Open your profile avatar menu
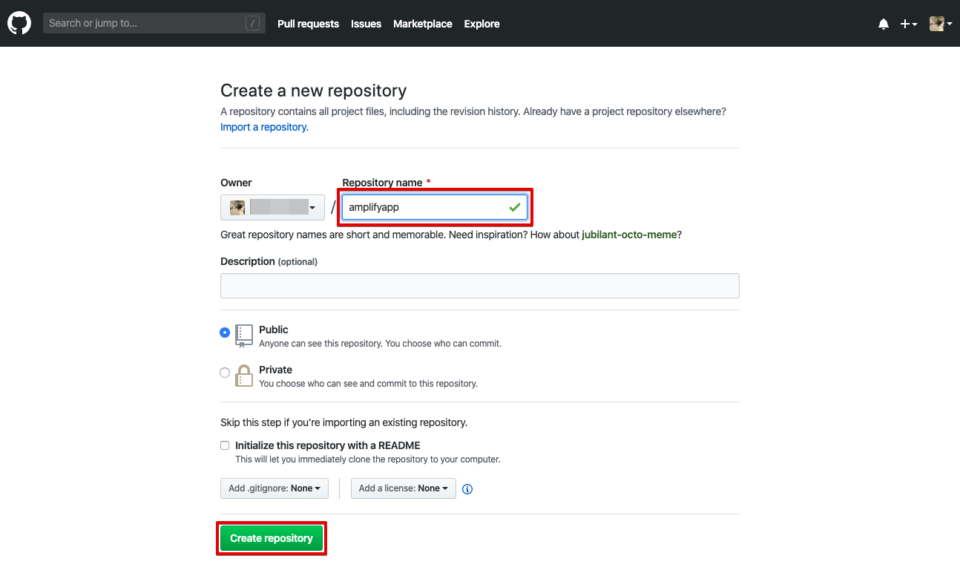The height and width of the screenshot is (576, 960). click(935, 23)
